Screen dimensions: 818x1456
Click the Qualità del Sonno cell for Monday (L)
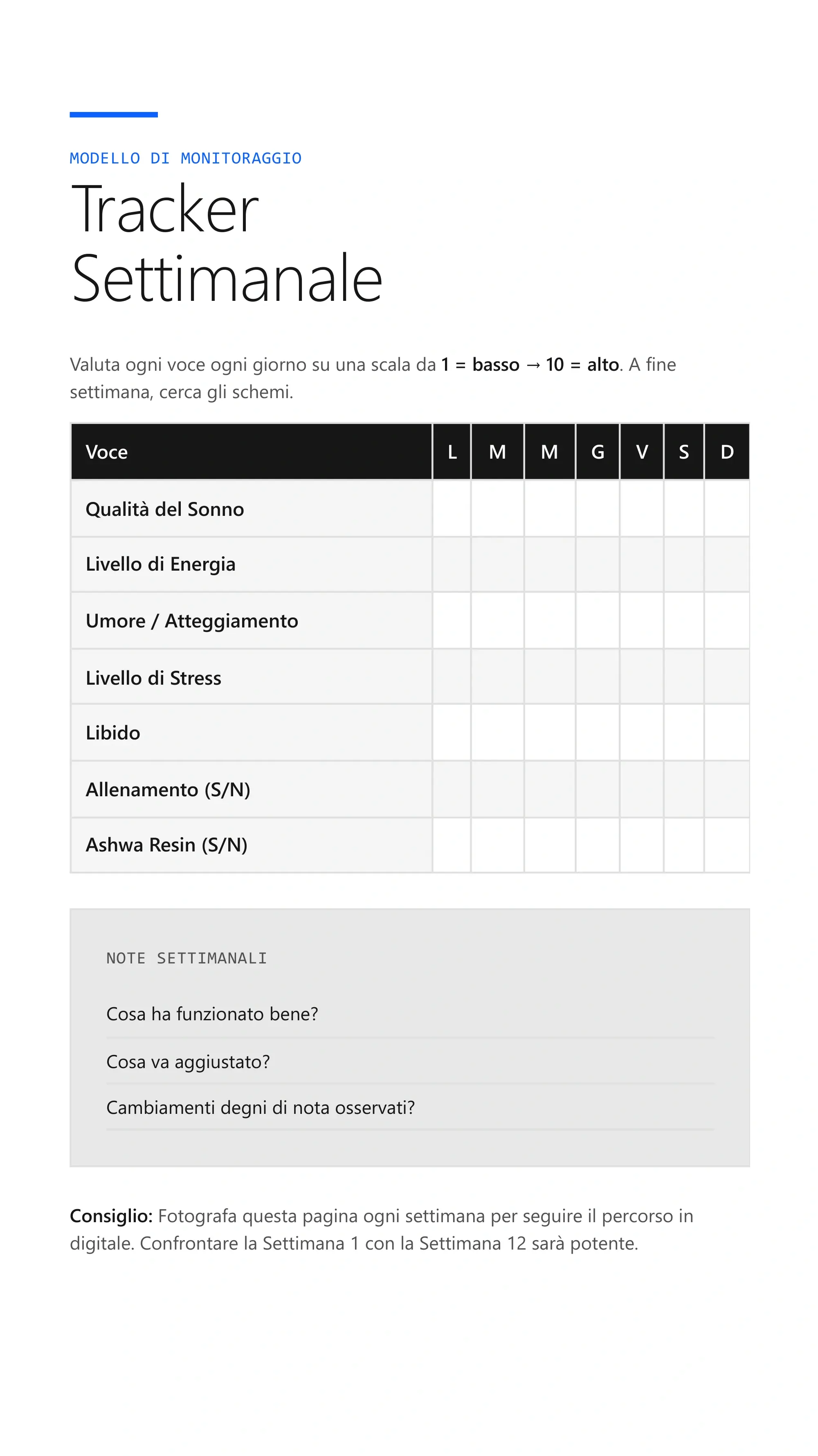pyautogui.click(x=452, y=508)
